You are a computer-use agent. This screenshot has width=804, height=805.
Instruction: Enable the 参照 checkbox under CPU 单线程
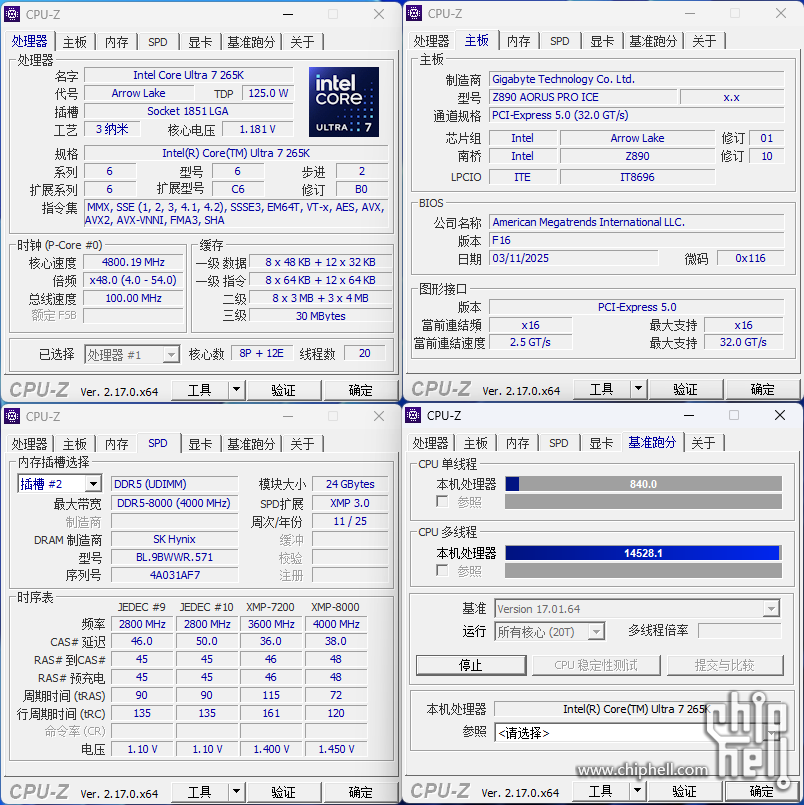pos(443,502)
